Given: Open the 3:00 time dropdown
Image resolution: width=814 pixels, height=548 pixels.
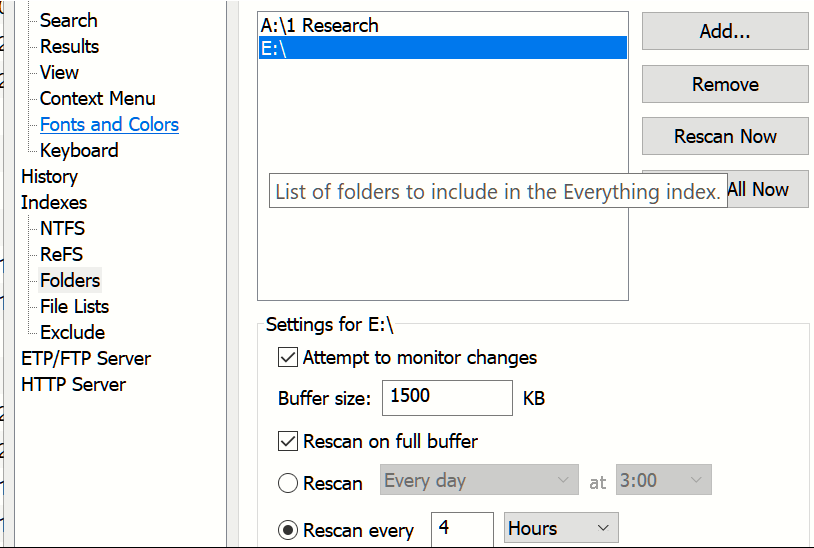Looking at the screenshot, I should click(x=663, y=480).
